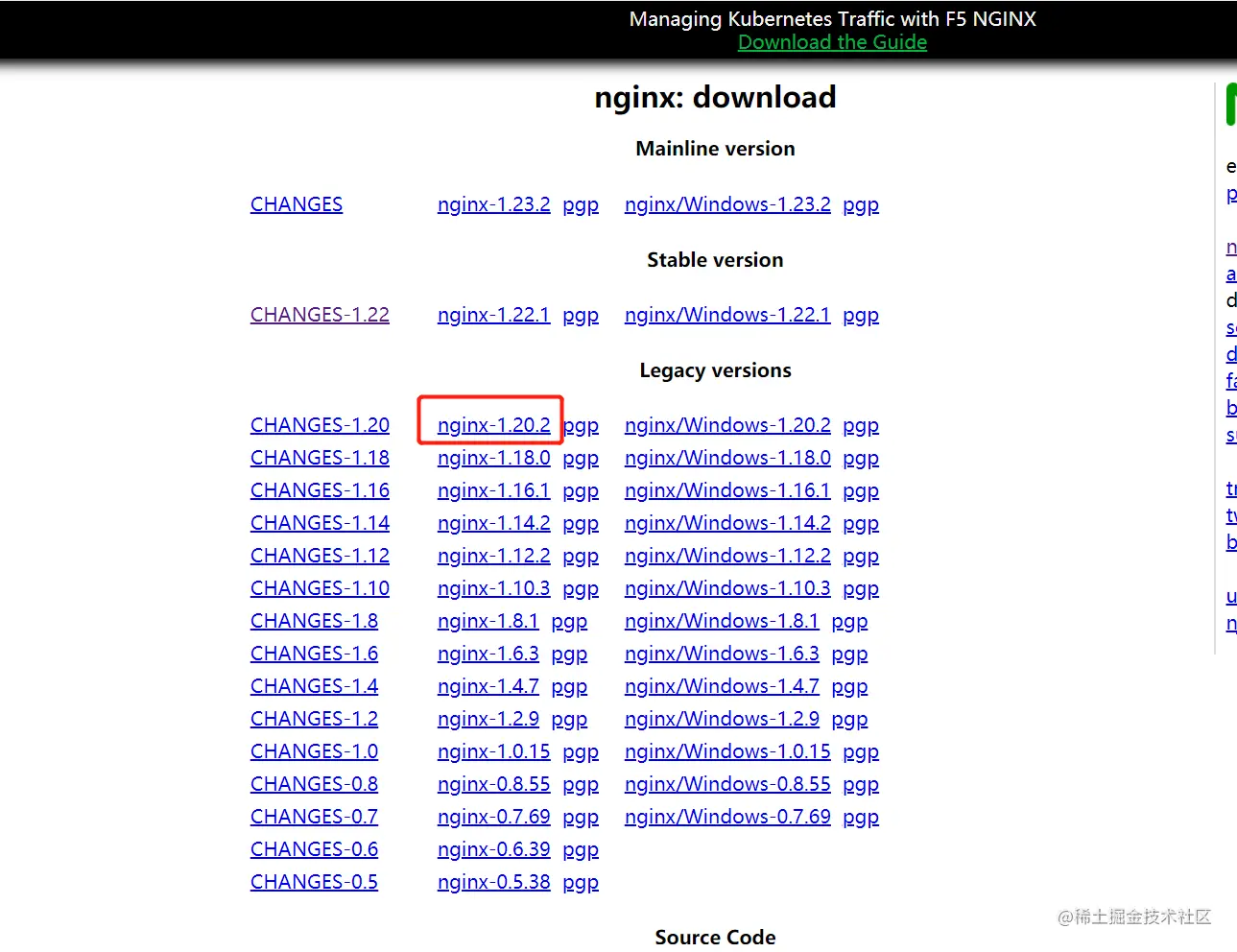This screenshot has height=952, width=1237.
Task: Download nginx/Windows-1.6.3
Action: (x=722, y=654)
